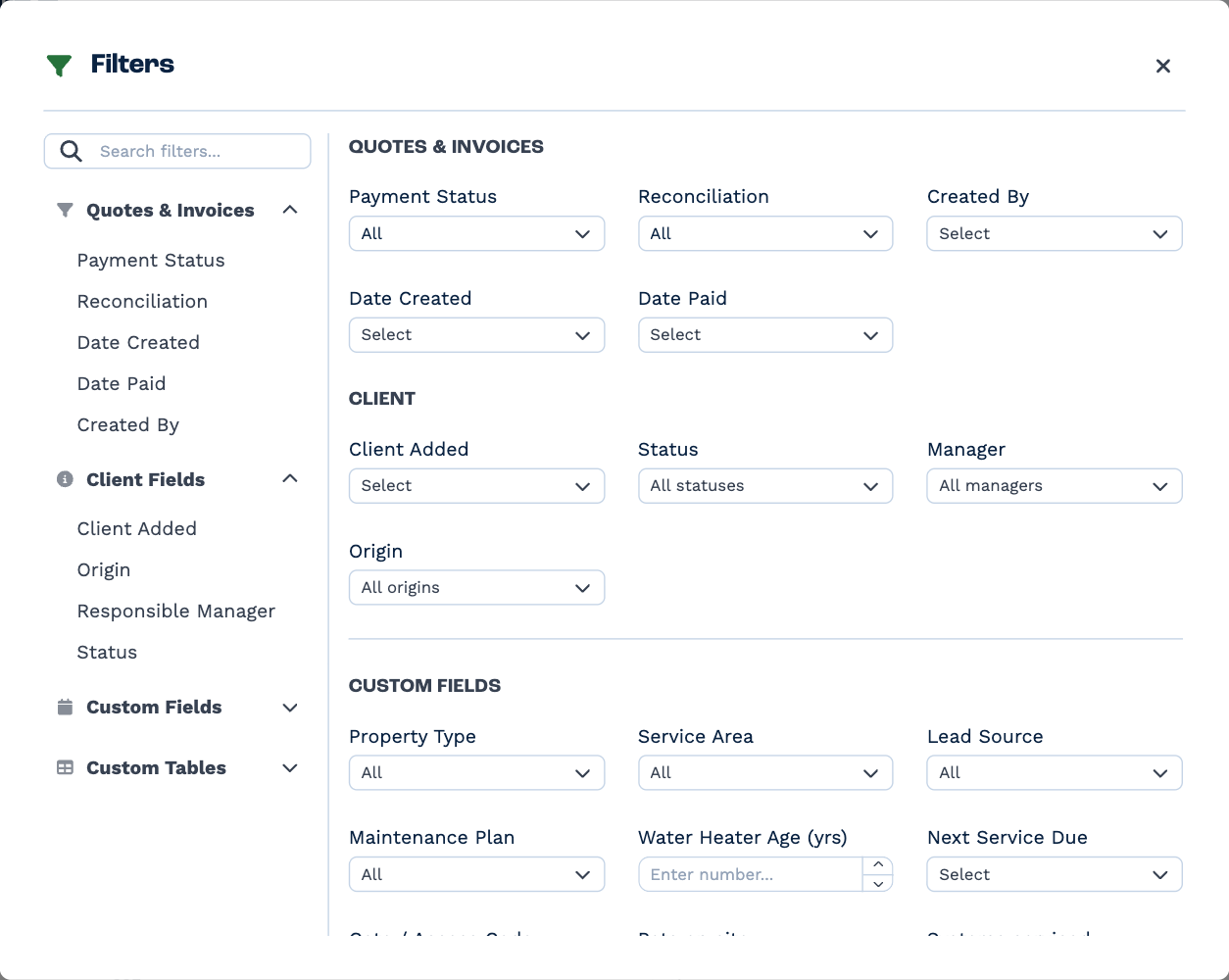This screenshot has width=1229, height=980.
Task: Select Custom Tables sidebar heading
Action: pyautogui.click(x=156, y=768)
